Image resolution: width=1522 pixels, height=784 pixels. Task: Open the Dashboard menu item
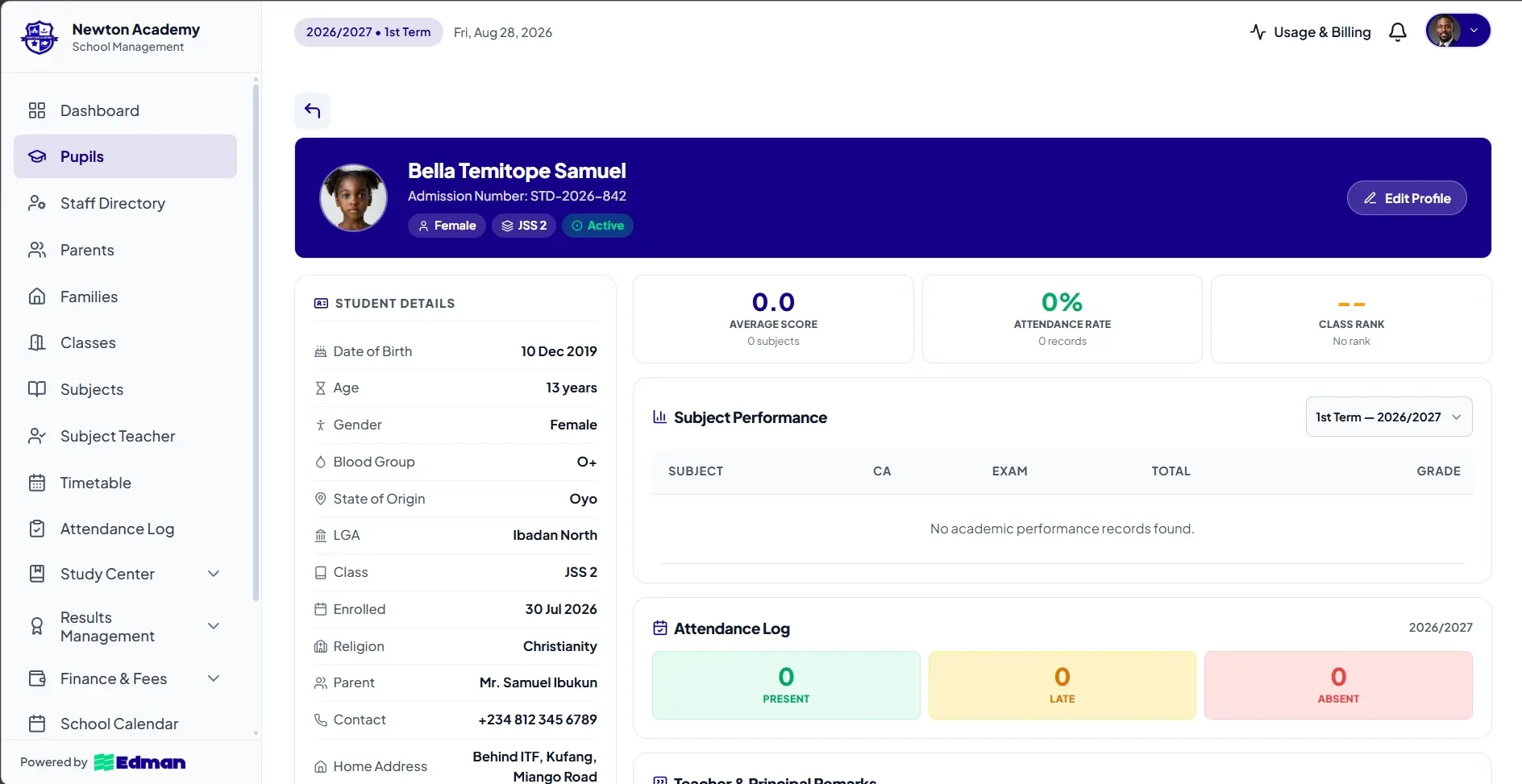[125, 110]
